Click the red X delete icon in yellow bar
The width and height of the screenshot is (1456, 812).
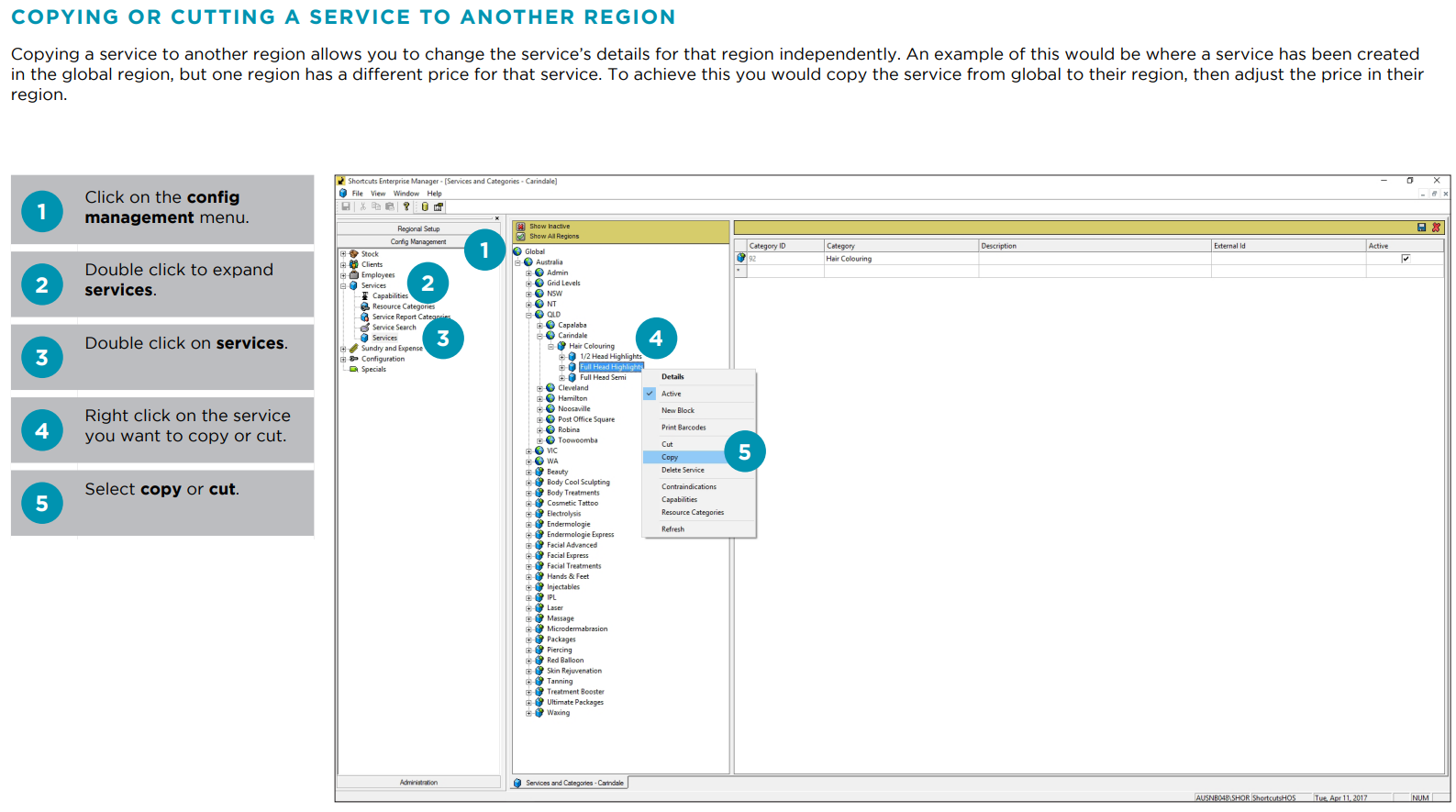click(x=1436, y=228)
